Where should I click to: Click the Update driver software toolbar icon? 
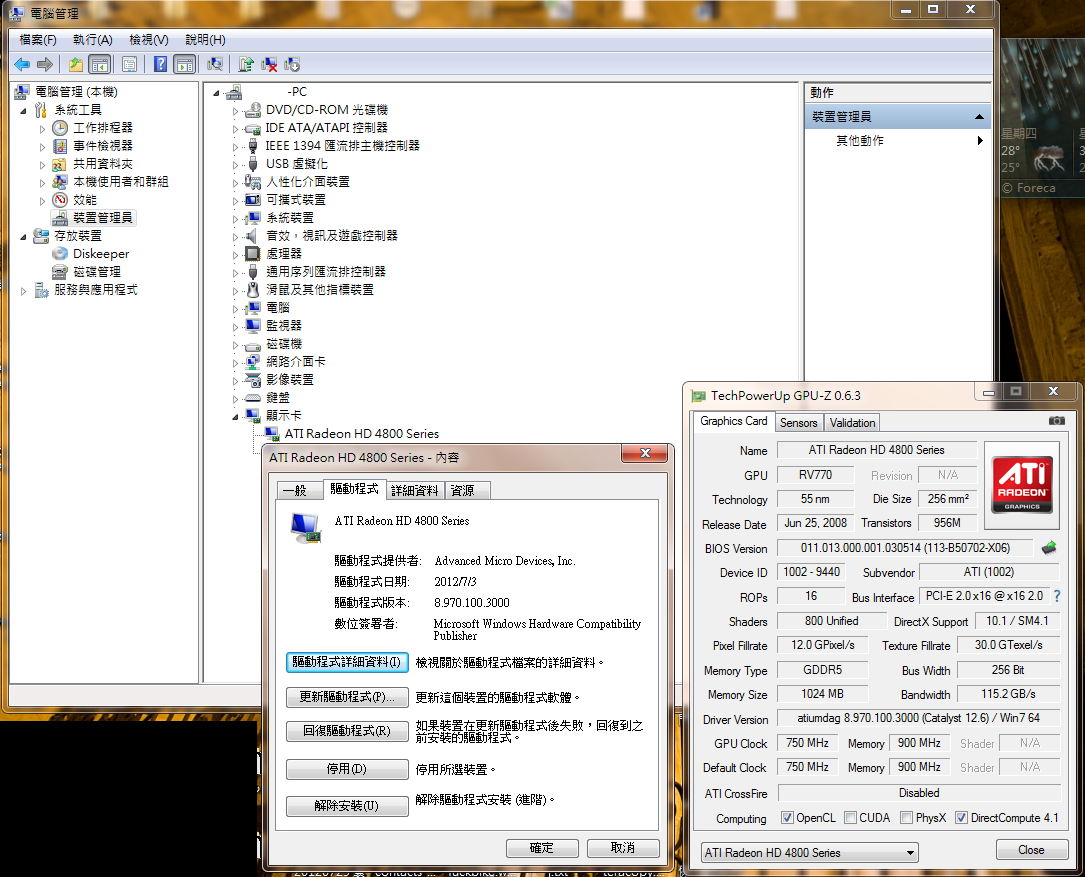coord(246,64)
